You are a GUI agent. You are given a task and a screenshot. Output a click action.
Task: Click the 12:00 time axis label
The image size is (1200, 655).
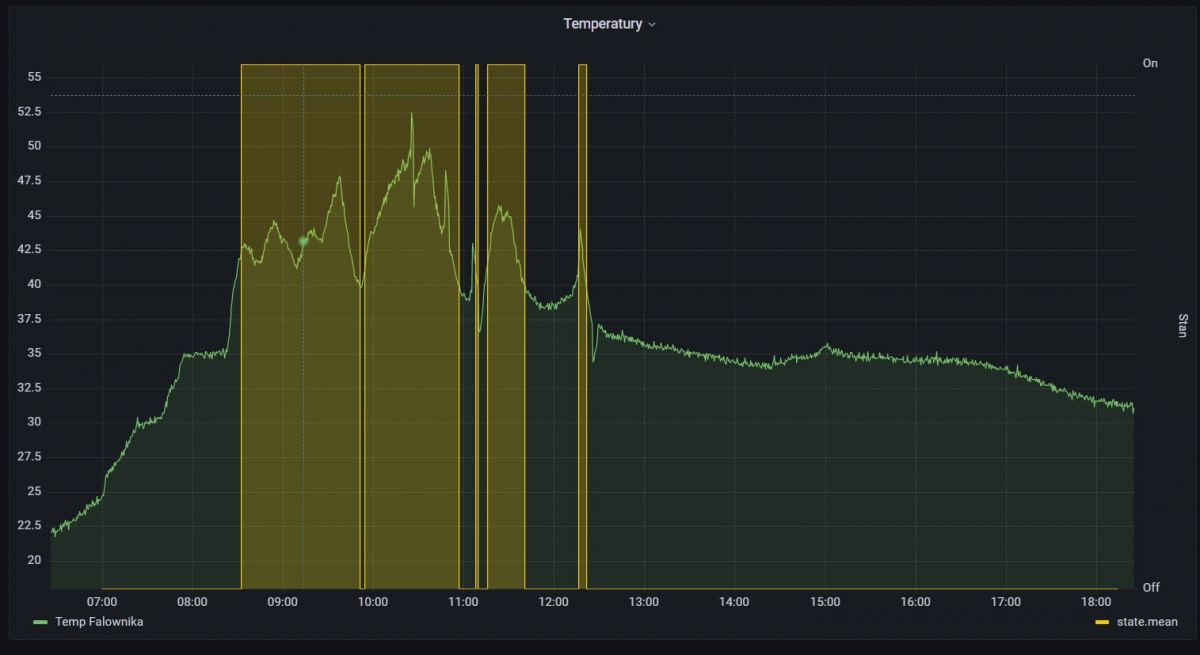pyautogui.click(x=553, y=602)
